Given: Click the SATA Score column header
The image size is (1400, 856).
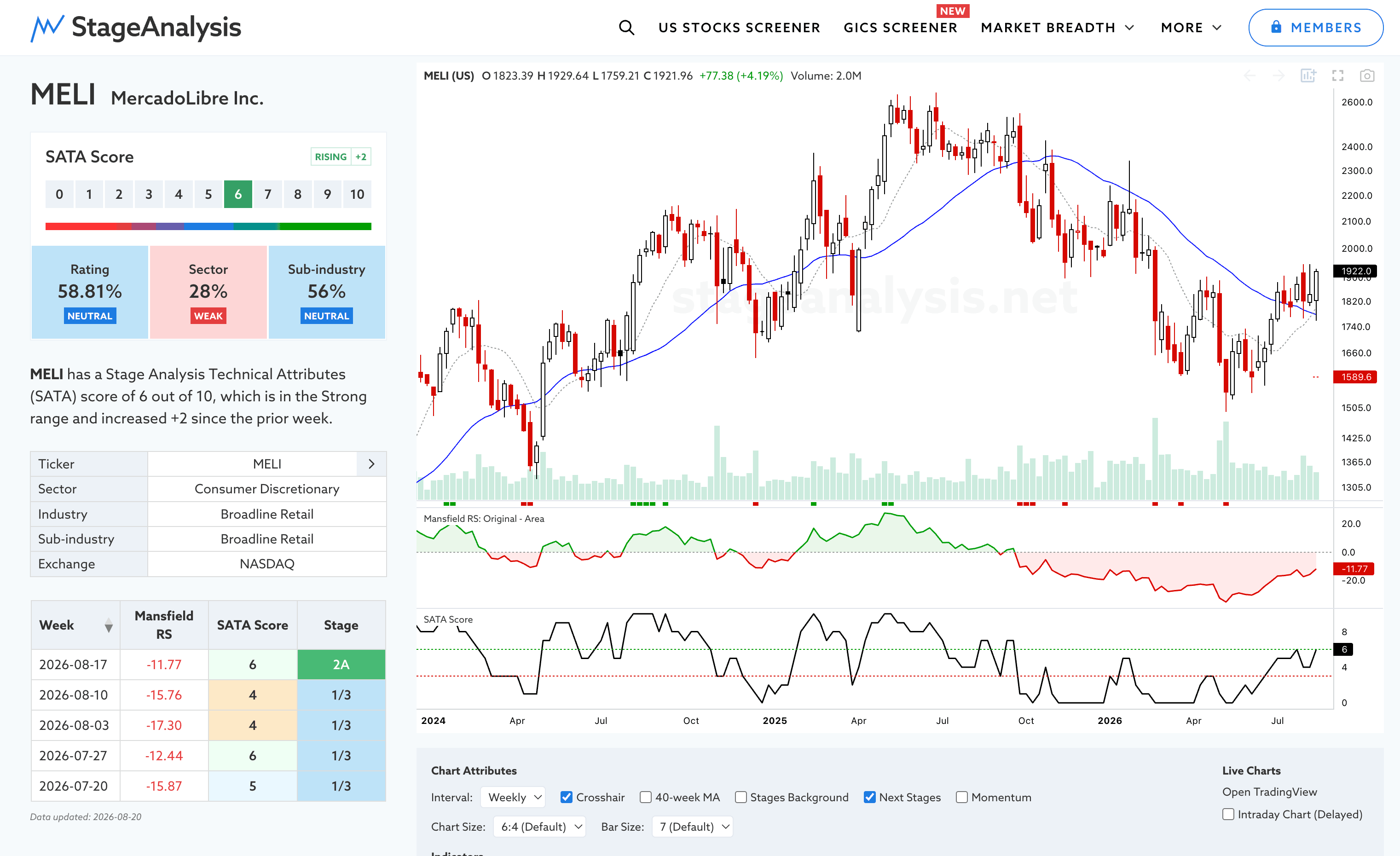Looking at the screenshot, I should click(252, 625).
